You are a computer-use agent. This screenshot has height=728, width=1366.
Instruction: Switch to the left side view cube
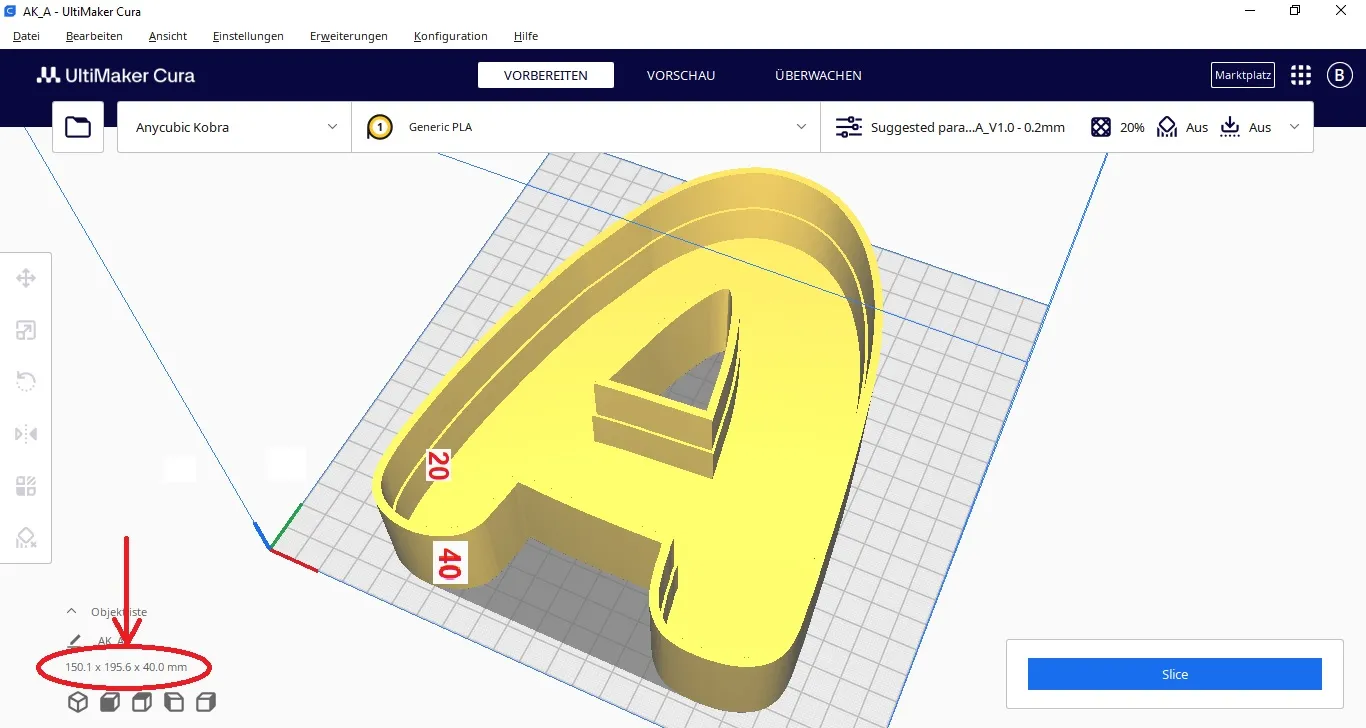[x=174, y=702]
